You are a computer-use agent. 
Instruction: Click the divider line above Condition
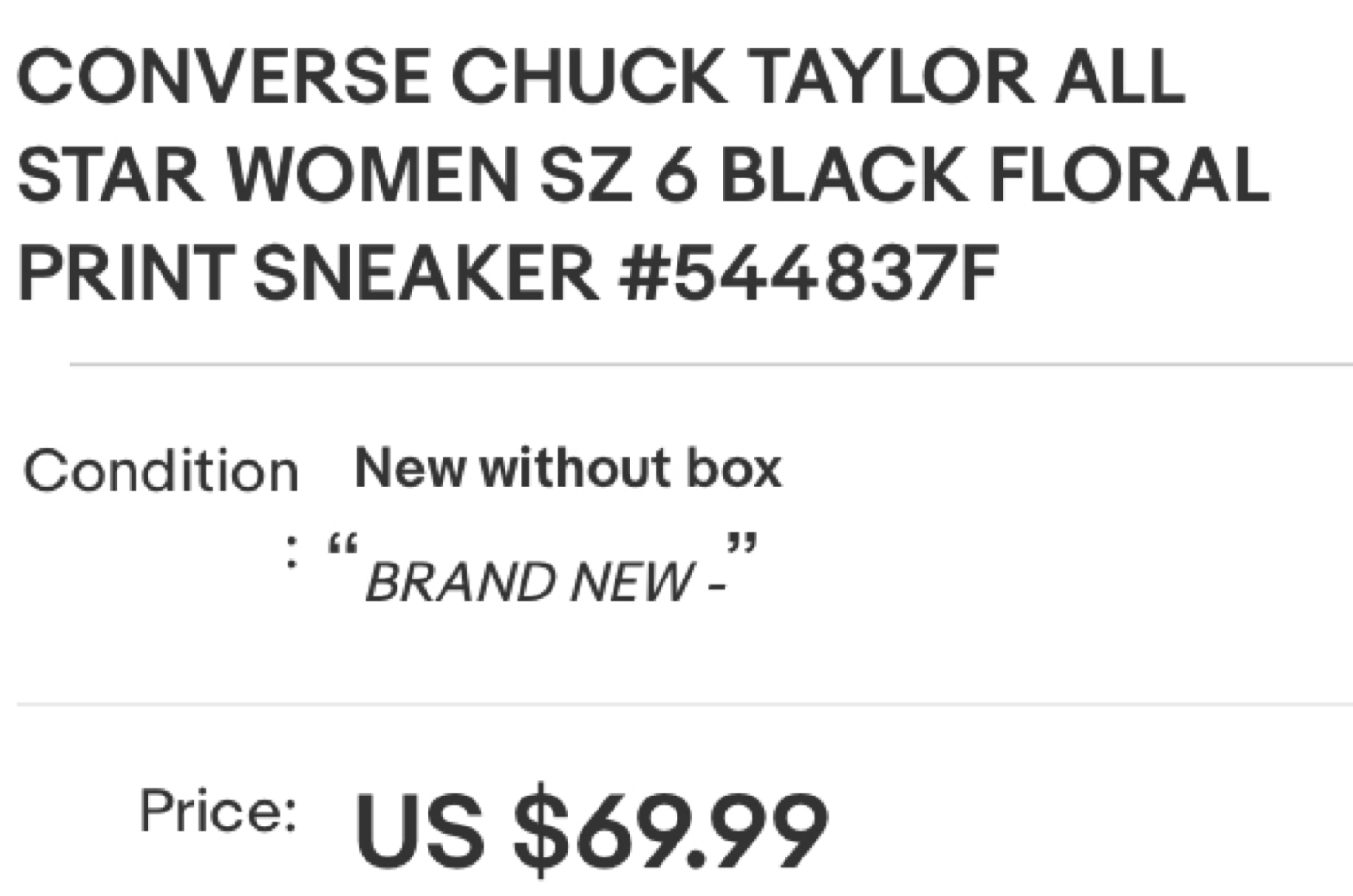pyautogui.click(x=710, y=363)
